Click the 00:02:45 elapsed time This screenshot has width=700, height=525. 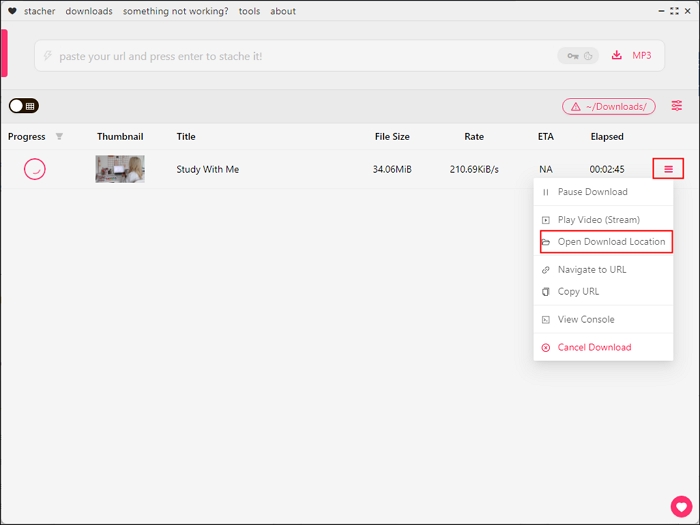[607, 169]
